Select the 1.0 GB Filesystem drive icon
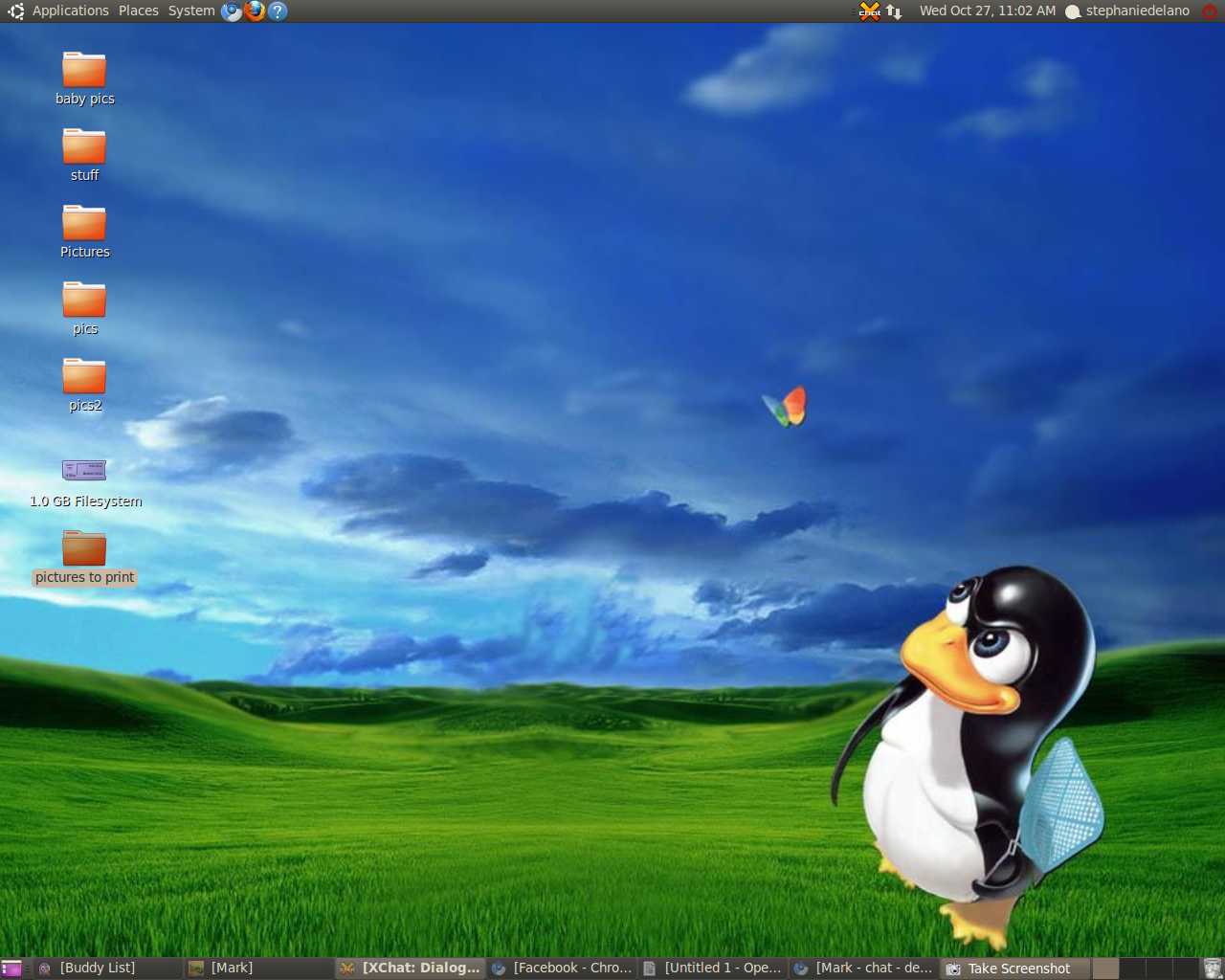Image resolution: width=1225 pixels, height=980 pixels. tap(84, 470)
